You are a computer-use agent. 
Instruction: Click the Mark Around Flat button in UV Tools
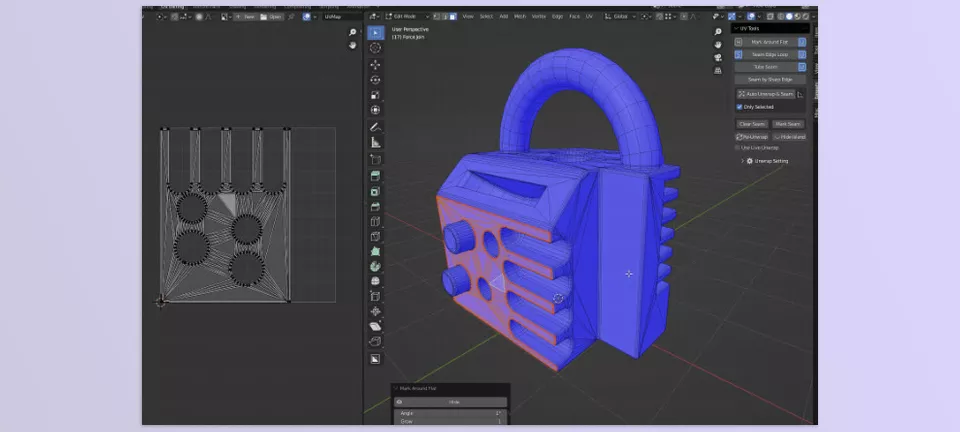[770, 42]
